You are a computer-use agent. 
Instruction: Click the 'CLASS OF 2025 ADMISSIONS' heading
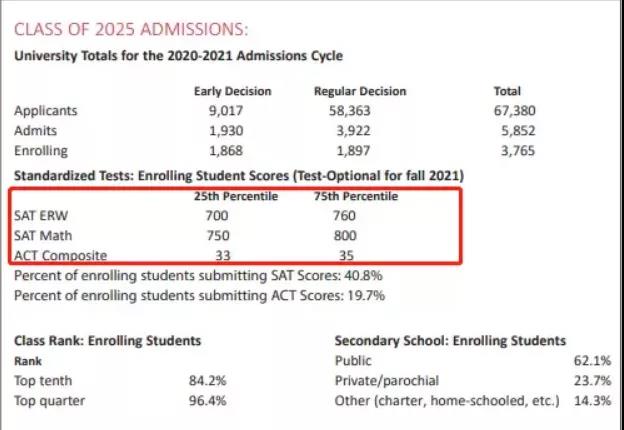130,29
